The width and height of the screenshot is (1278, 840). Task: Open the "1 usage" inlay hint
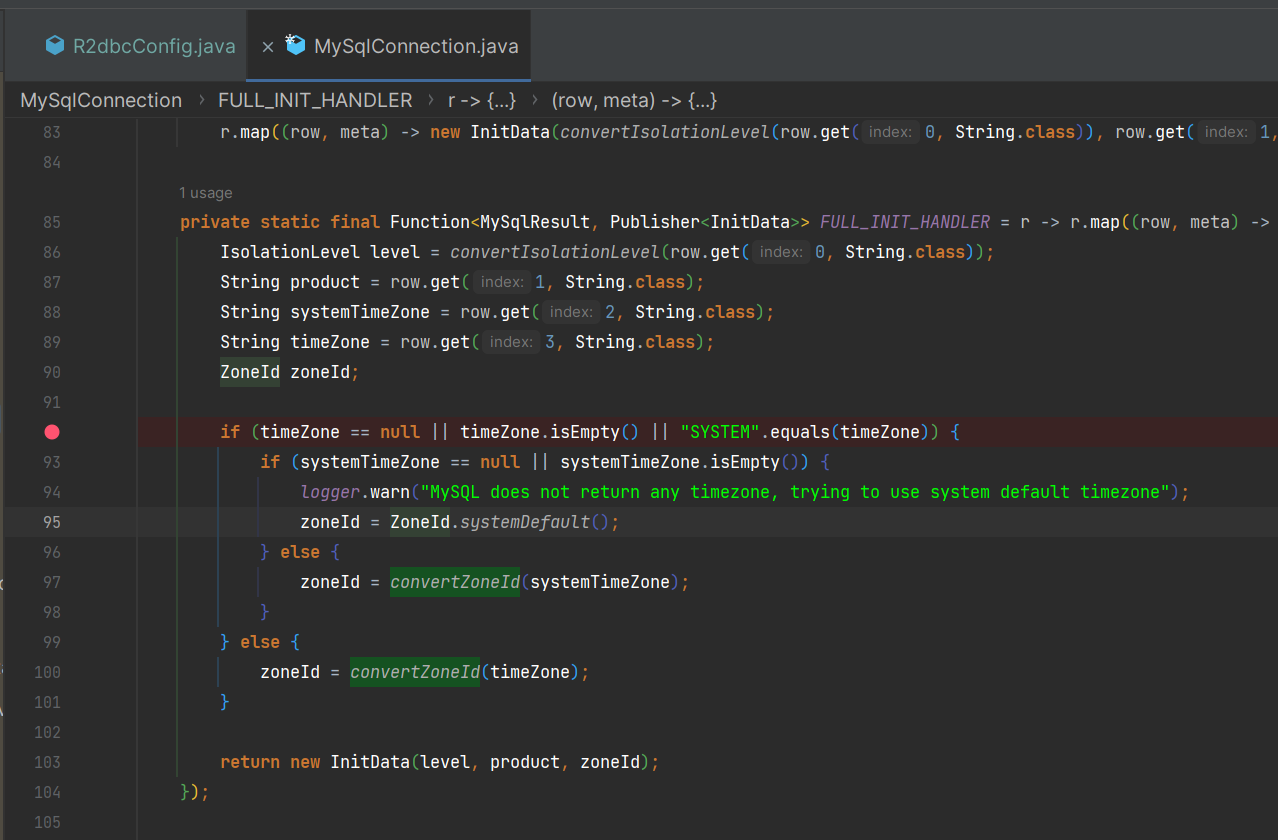pyautogui.click(x=206, y=193)
